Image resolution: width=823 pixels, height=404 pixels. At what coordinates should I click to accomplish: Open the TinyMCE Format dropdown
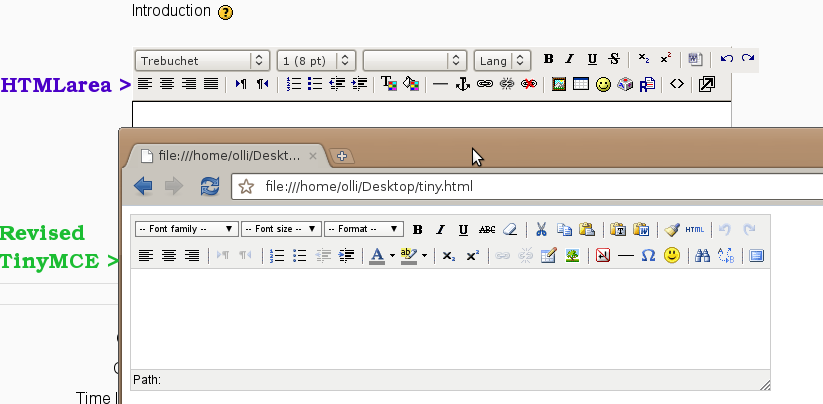[x=364, y=229]
